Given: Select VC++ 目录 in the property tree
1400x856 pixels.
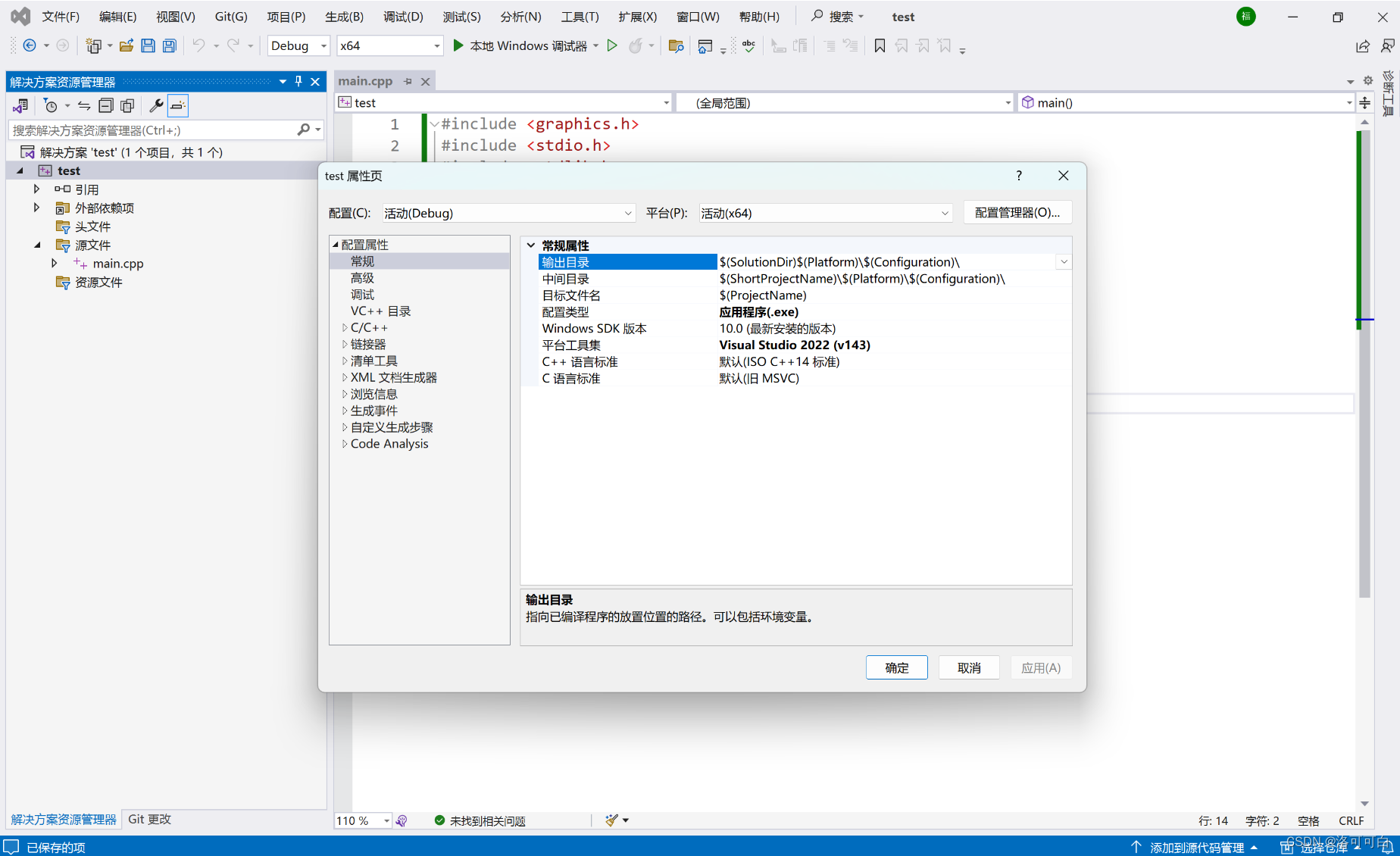Looking at the screenshot, I should 380,311.
